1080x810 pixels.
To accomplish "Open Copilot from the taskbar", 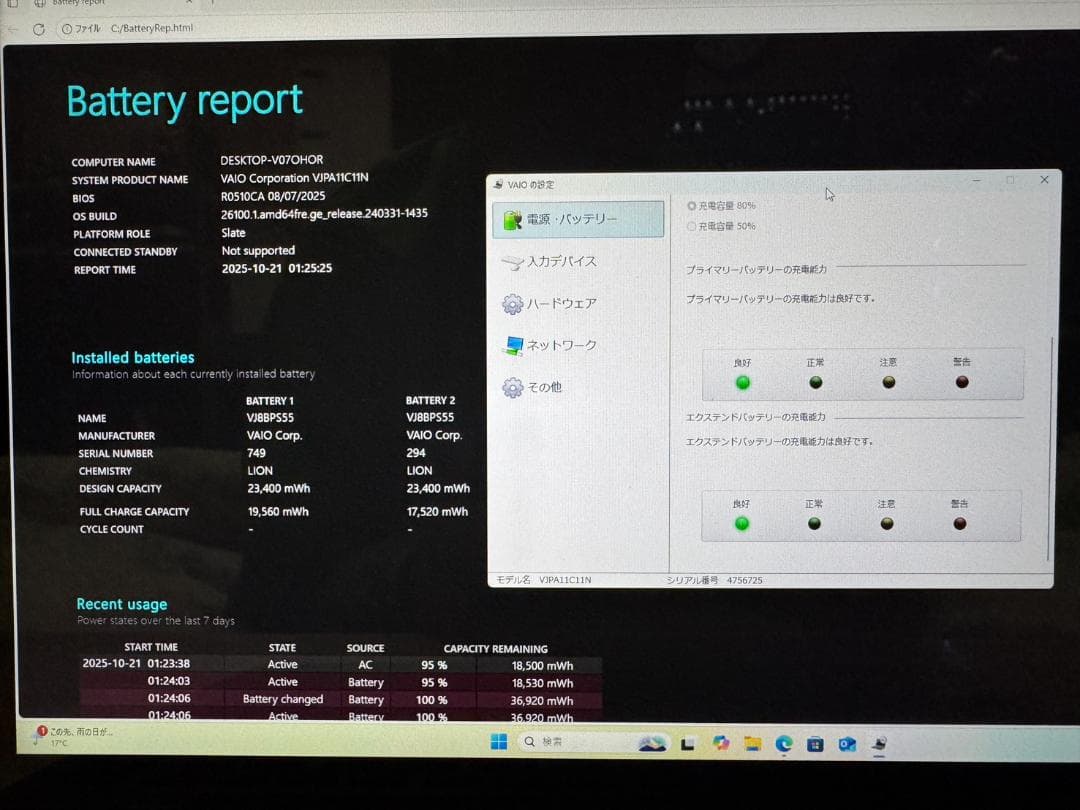I will point(720,743).
